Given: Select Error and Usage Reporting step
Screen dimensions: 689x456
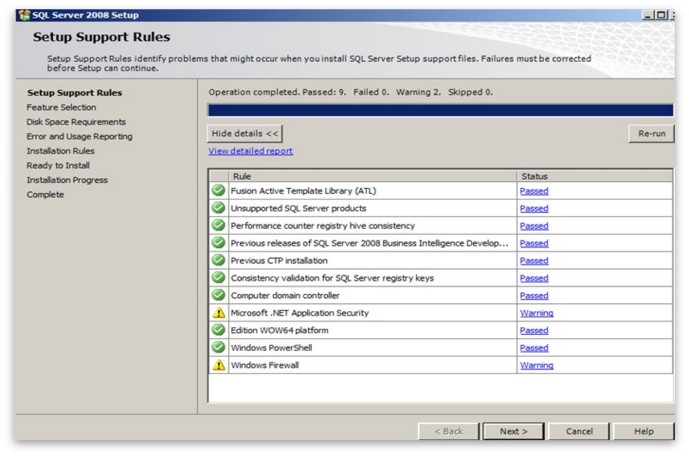Looking at the screenshot, I should (x=80, y=136).
